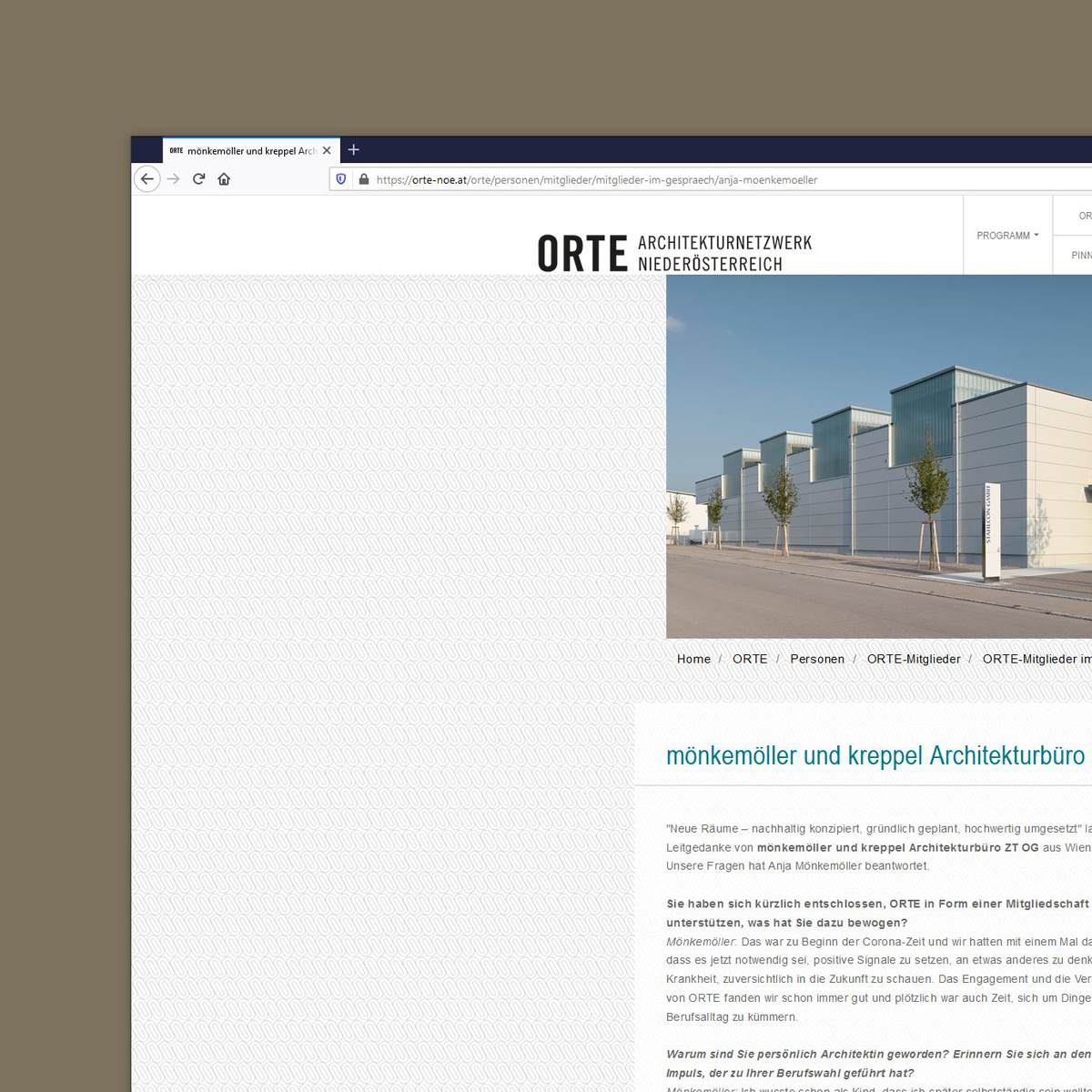Click the building header photo
The height and width of the screenshot is (1092, 1092).
coord(879,457)
